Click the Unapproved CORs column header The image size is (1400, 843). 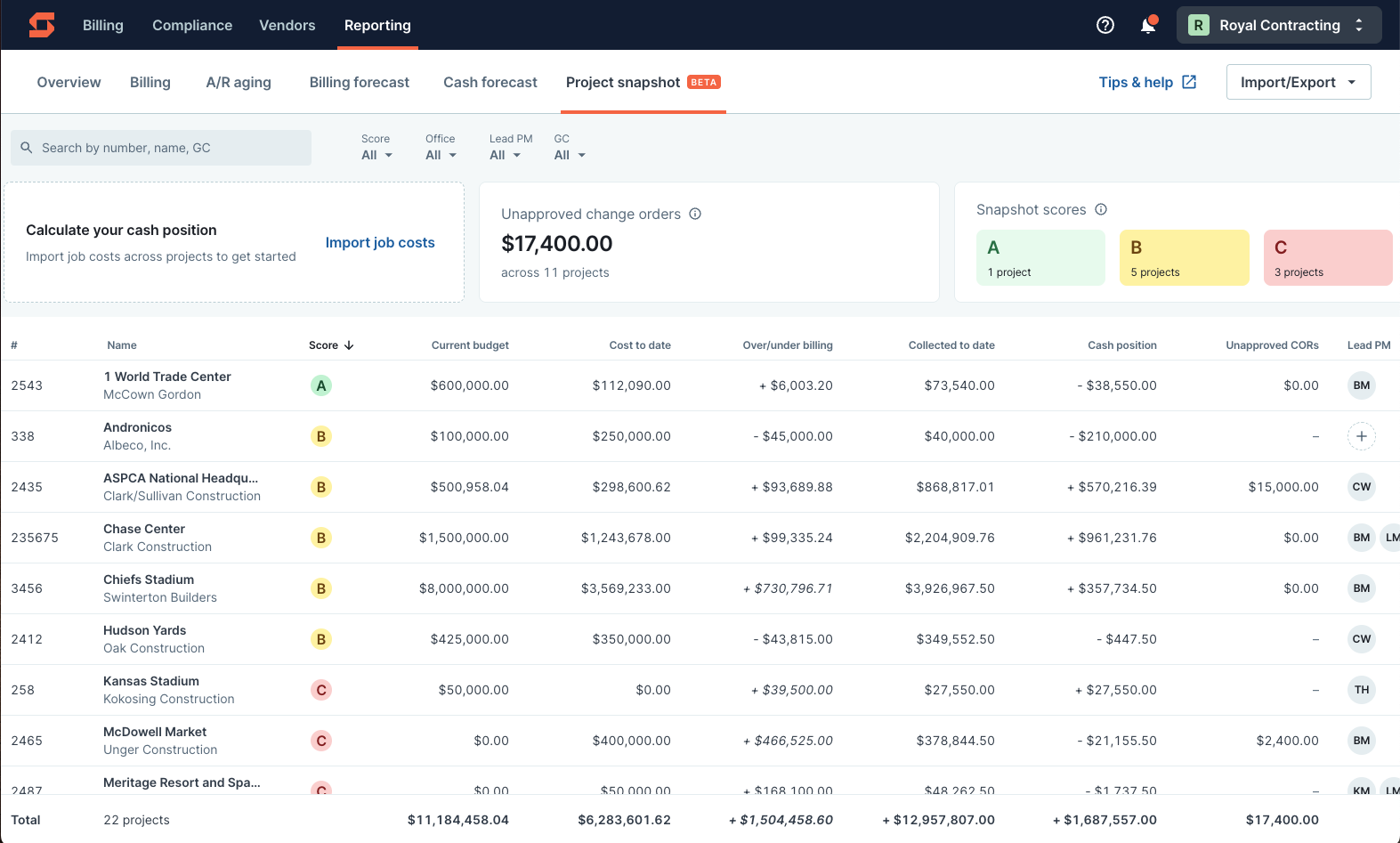pyautogui.click(x=1272, y=345)
